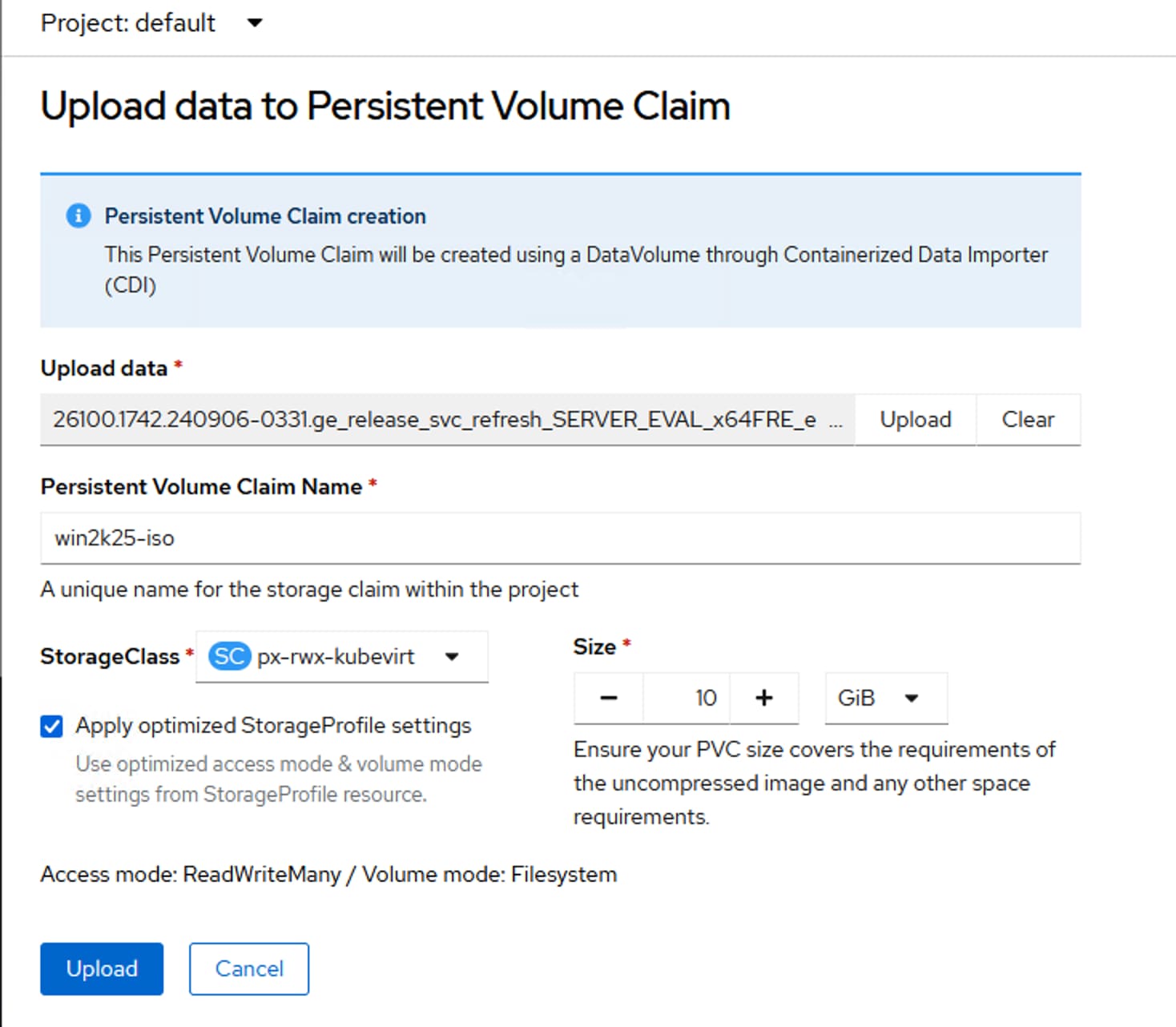Image resolution: width=1176 pixels, height=1027 pixels.
Task: Expand the px-rwx-kubevirt StorageClass dropdown
Action: [341, 657]
